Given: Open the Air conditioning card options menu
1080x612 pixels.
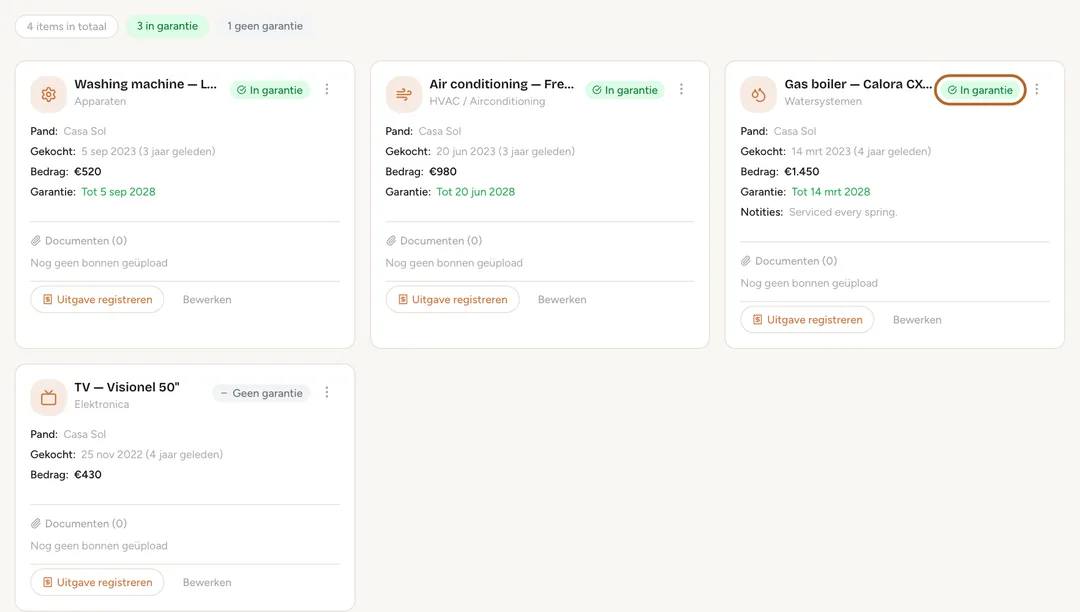Looking at the screenshot, I should (681, 89).
